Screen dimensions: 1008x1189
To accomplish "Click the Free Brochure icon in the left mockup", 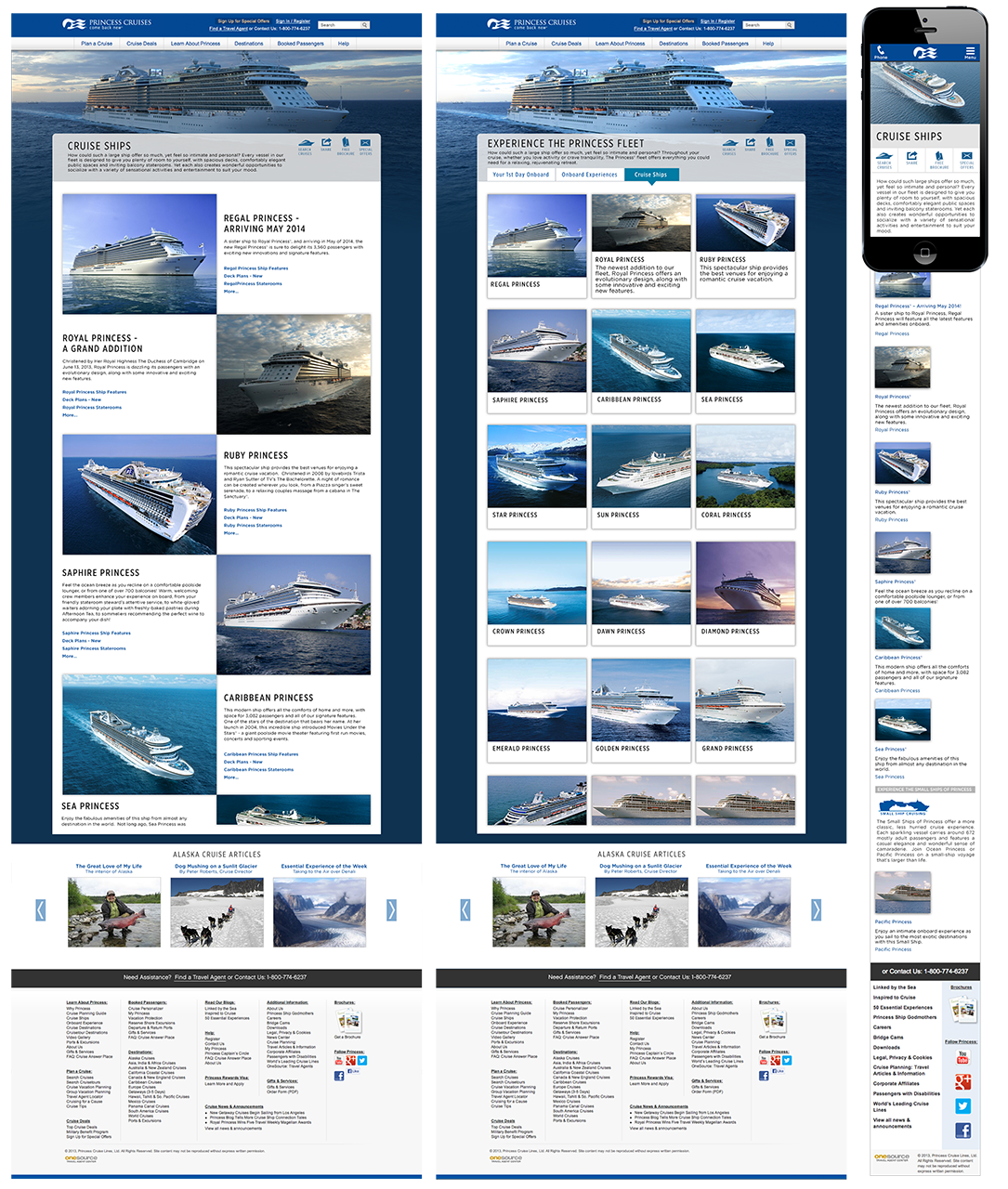I will [346, 148].
